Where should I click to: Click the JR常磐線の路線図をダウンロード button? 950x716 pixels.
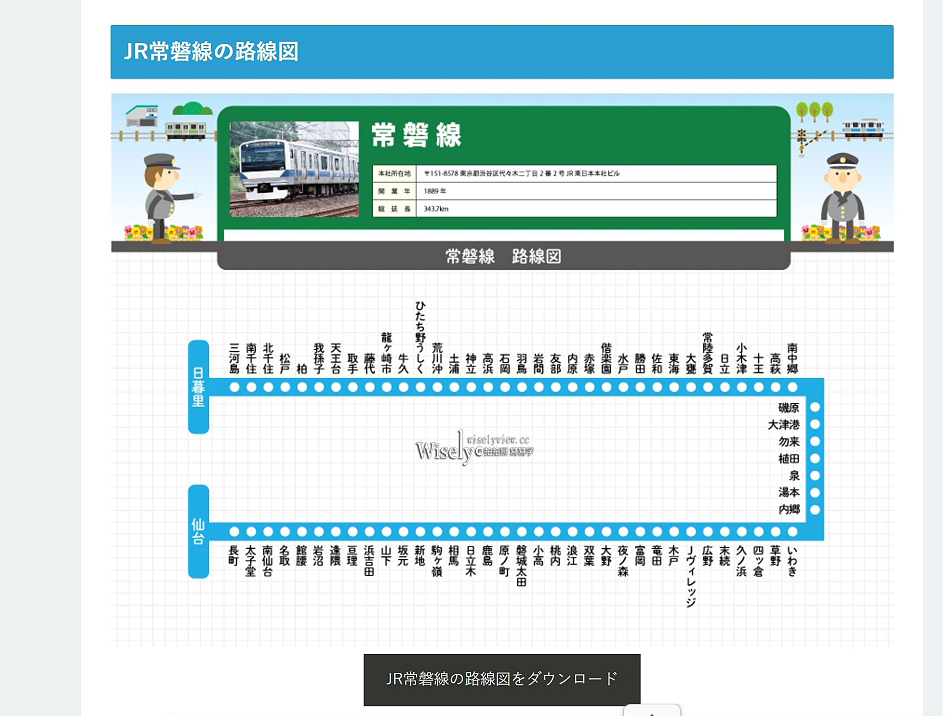[502, 679]
